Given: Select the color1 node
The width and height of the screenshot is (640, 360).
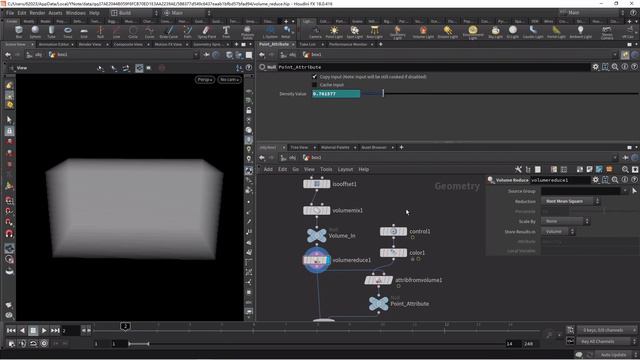Looking at the screenshot, I should coord(393,253).
